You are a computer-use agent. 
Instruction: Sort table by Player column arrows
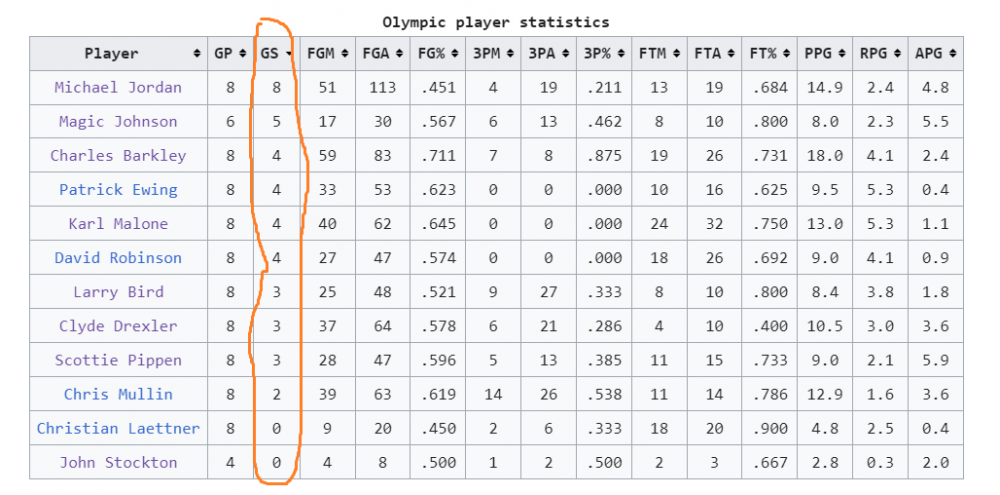click(x=196, y=54)
